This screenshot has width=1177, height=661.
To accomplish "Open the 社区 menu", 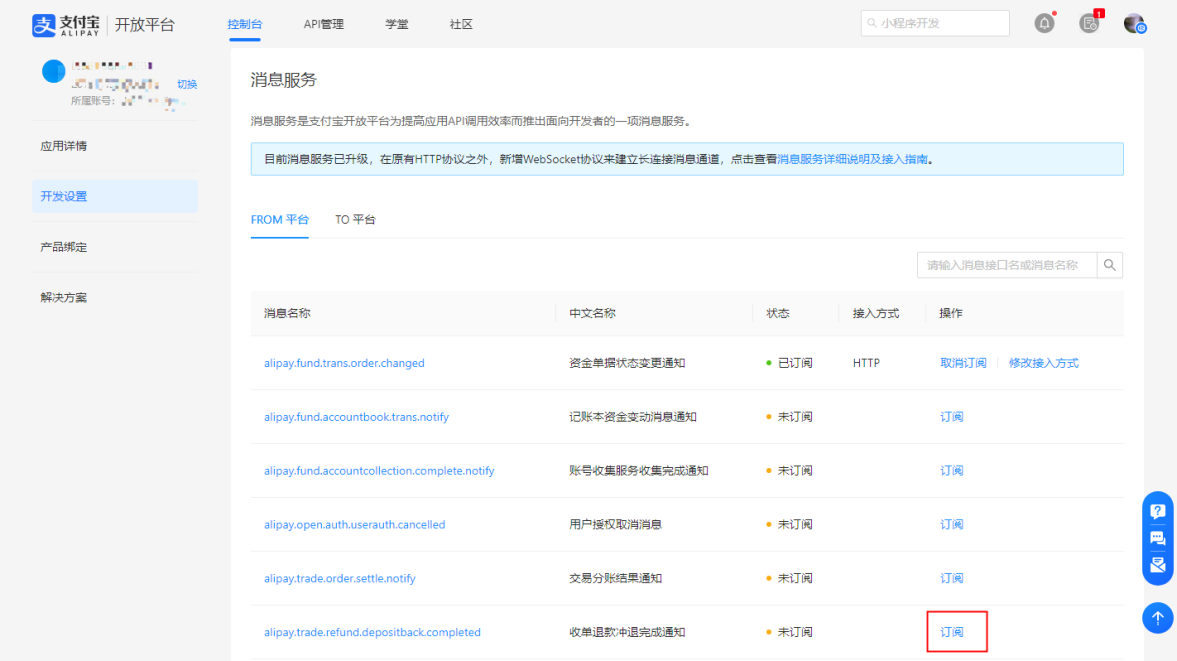I will tap(461, 24).
